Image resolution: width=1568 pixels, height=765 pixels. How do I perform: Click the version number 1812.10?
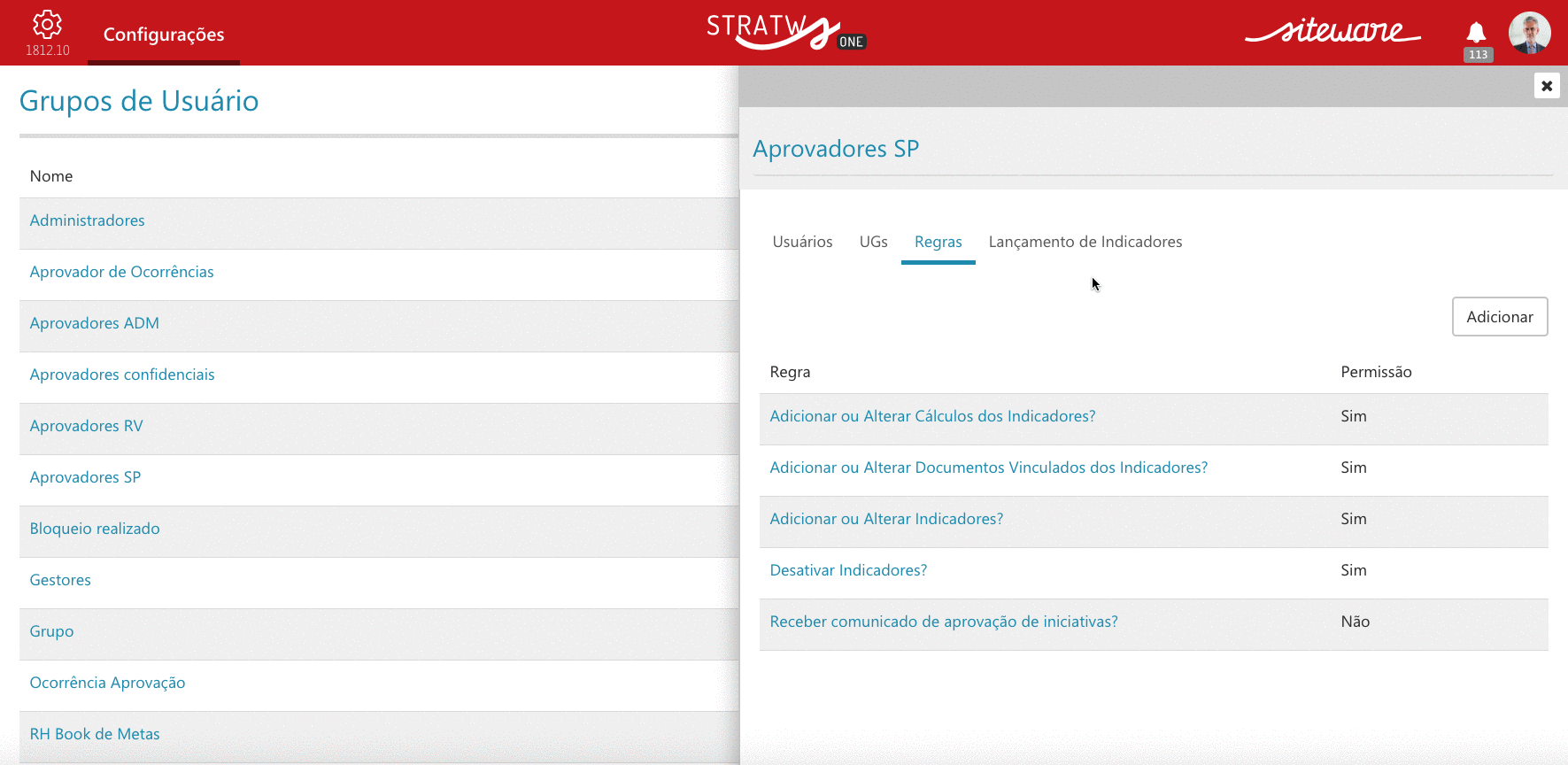pos(48,50)
